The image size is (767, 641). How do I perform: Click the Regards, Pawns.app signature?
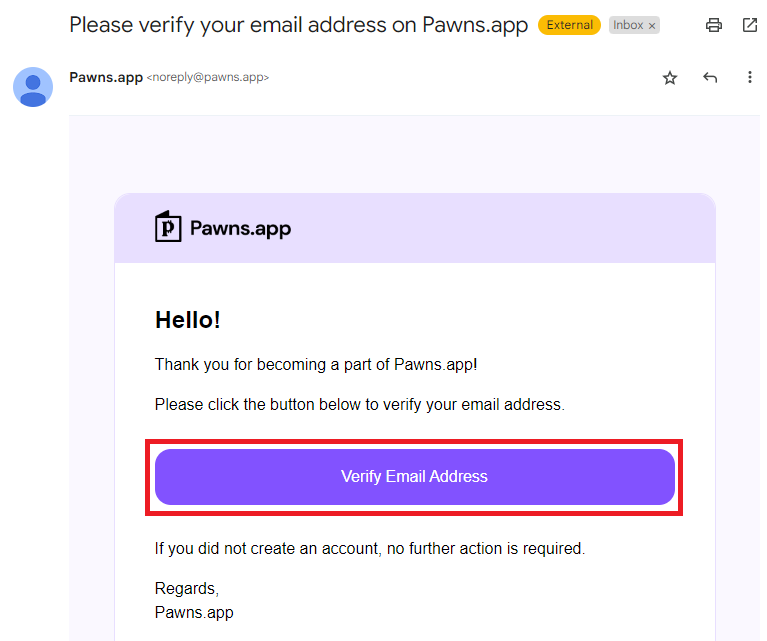click(x=194, y=600)
